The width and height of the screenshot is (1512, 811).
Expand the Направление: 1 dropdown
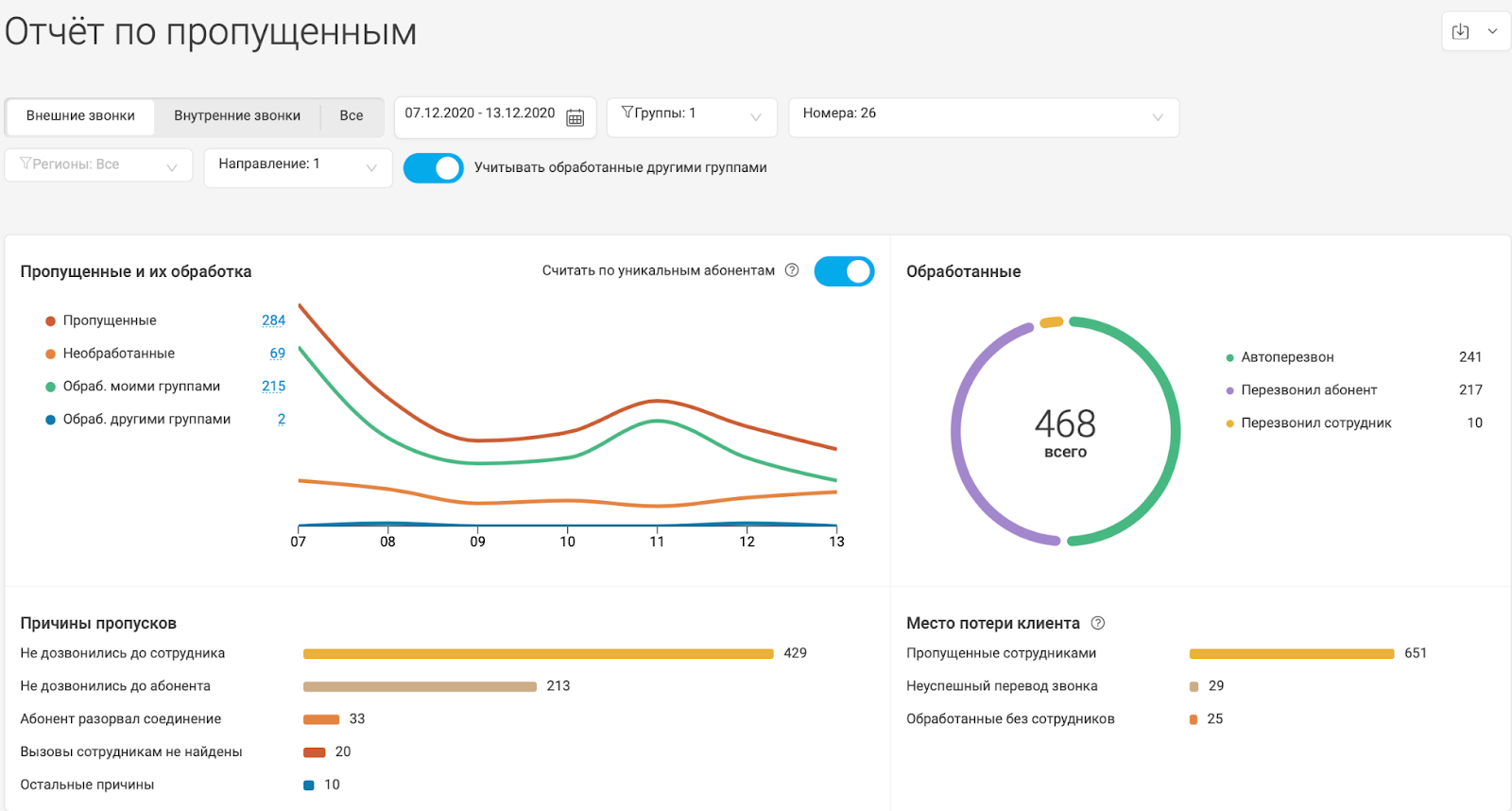tap(298, 167)
